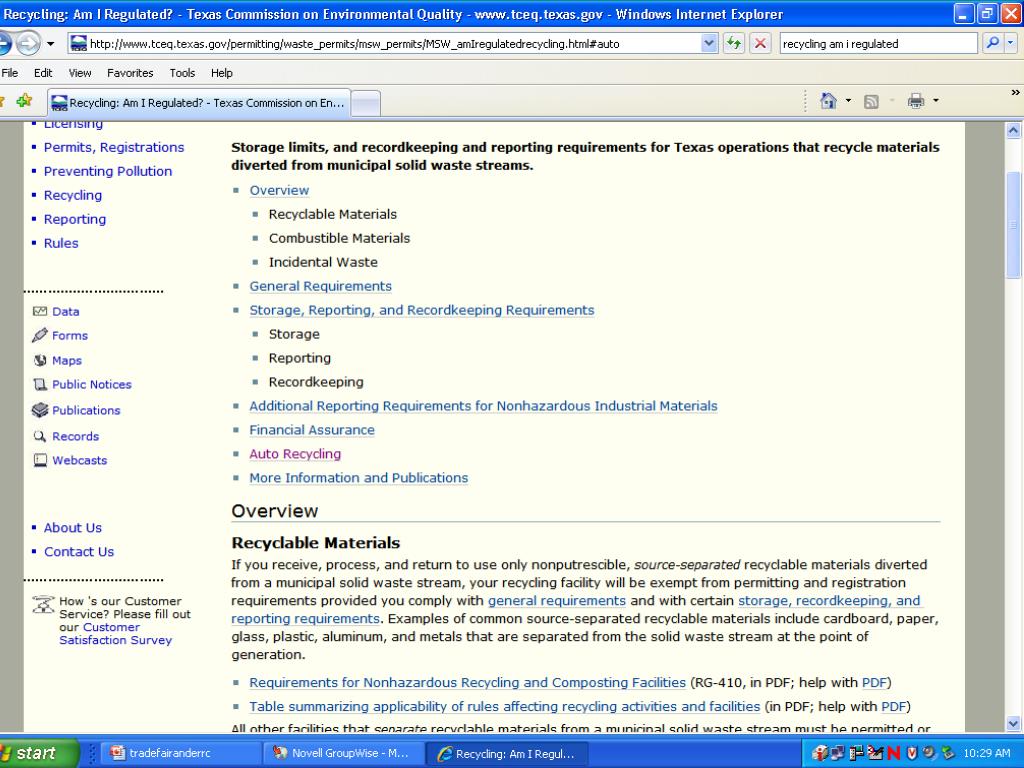Screen dimensions: 1024x768
Task: Expand the address bar history dropdown
Action: (x=709, y=44)
